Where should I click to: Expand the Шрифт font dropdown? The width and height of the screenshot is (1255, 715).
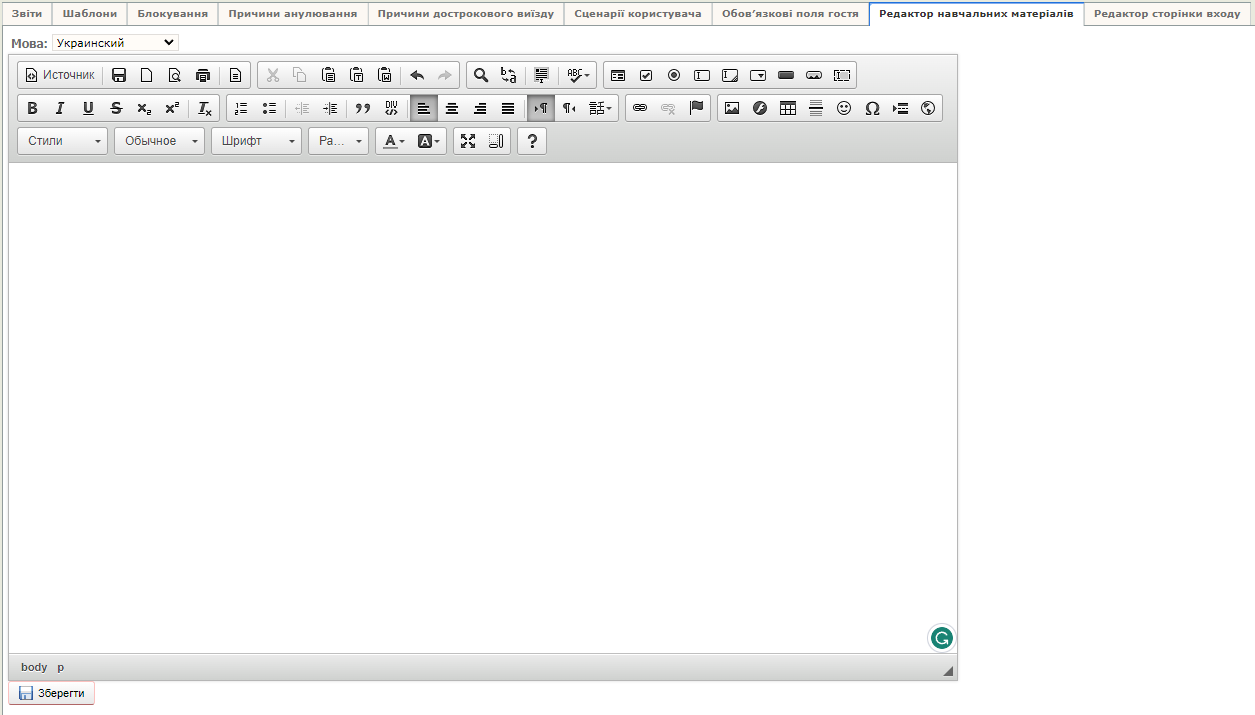(x=256, y=141)
